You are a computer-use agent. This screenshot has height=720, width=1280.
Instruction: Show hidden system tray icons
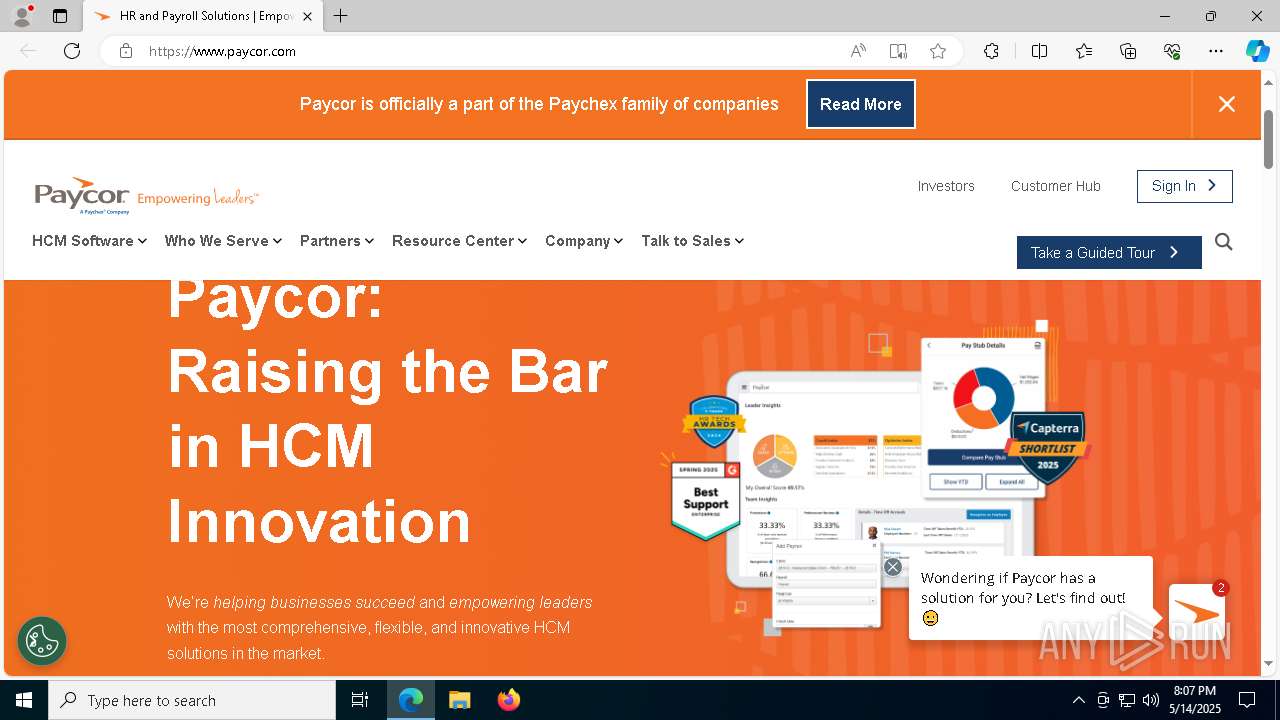point(1078,700)
